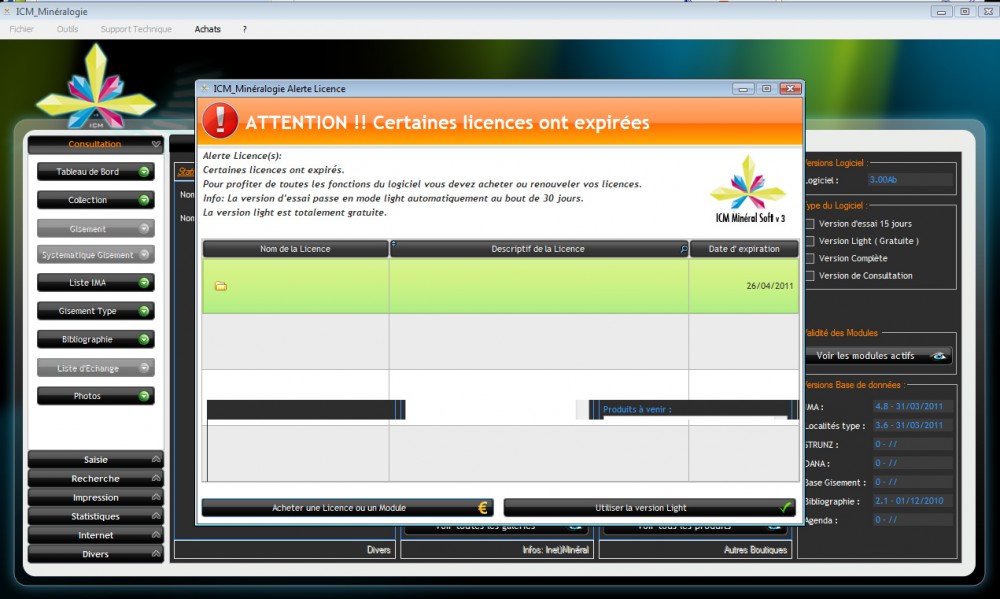Expand the Impression section
The image size is (1000, 599).
[x=96, y=498]
